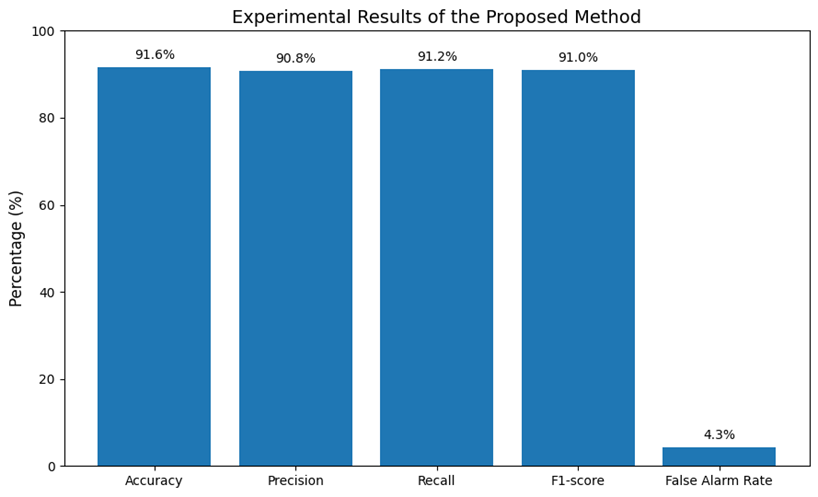Click the 4.3% value label
Screen dimensions: 818x497
(x=719, y=435)
